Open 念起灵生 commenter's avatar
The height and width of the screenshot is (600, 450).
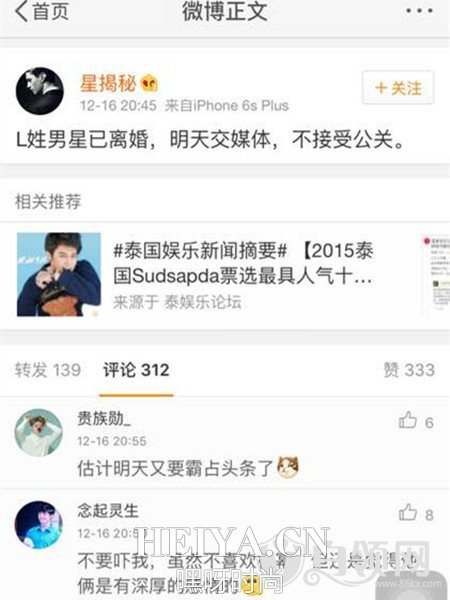tap(39, 525)
